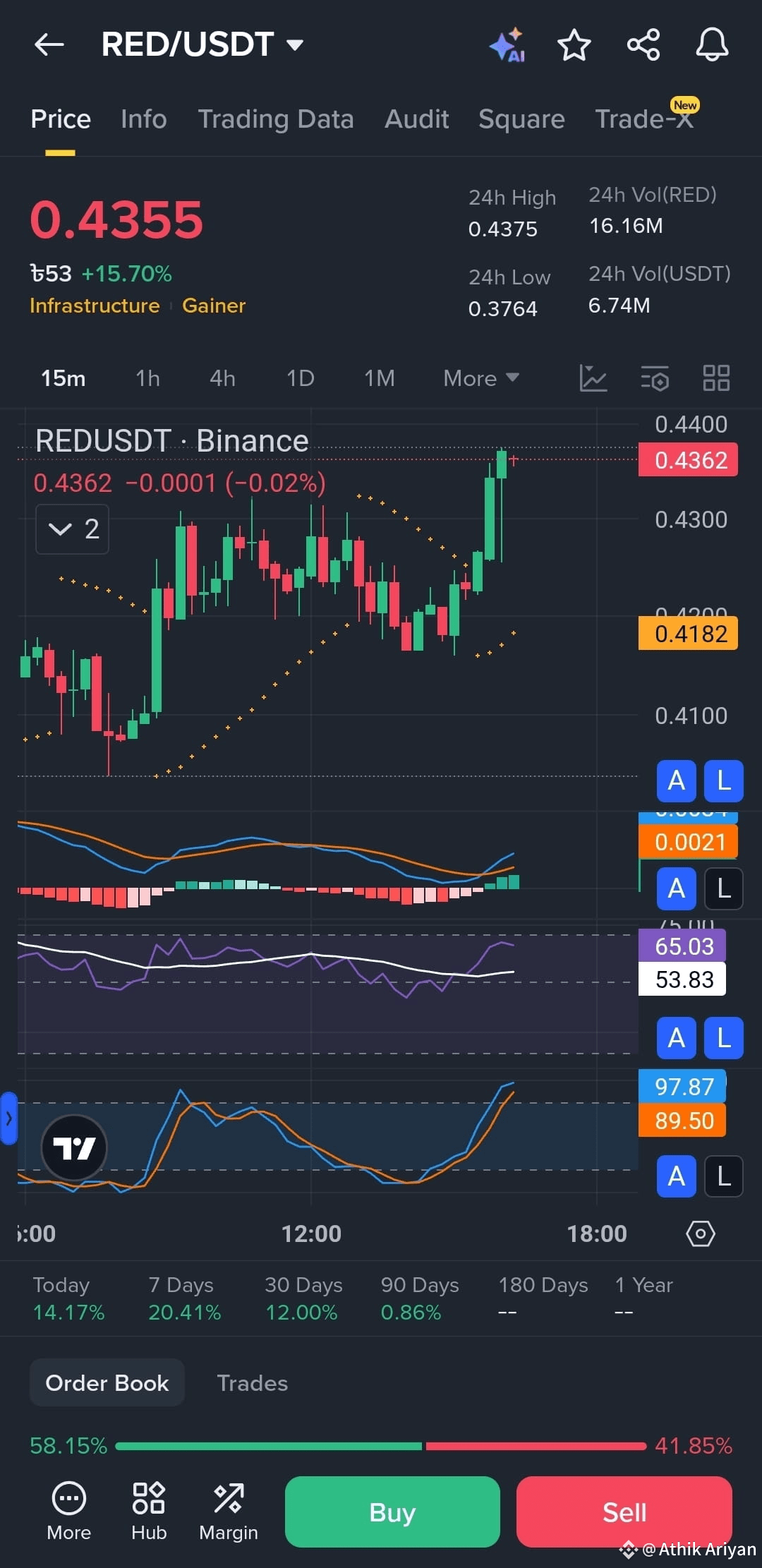Click the 18:00 time axis label

(597, 1234)
